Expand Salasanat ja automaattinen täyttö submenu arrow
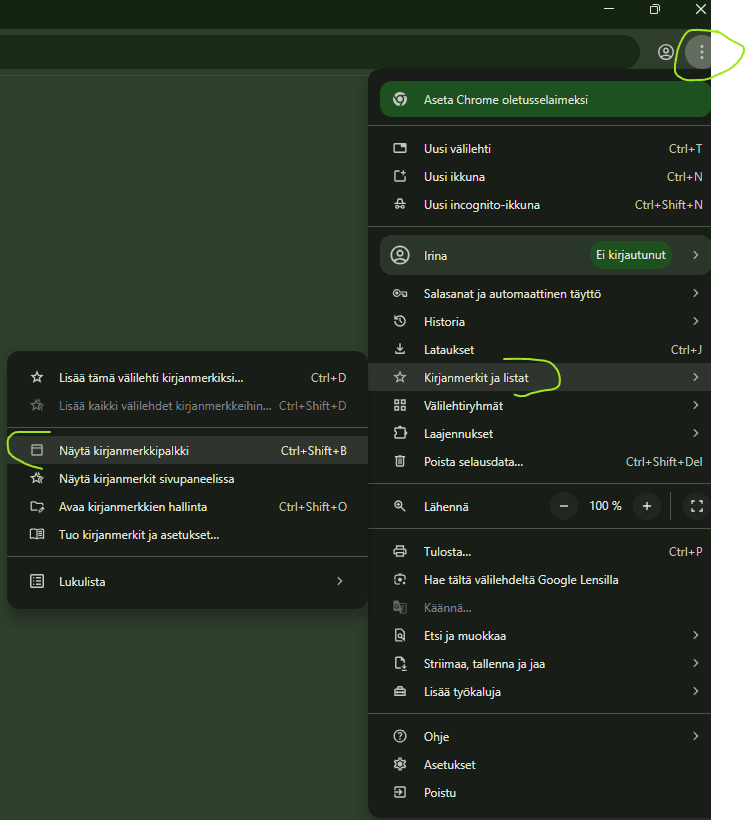 click(x=695, y=293)
